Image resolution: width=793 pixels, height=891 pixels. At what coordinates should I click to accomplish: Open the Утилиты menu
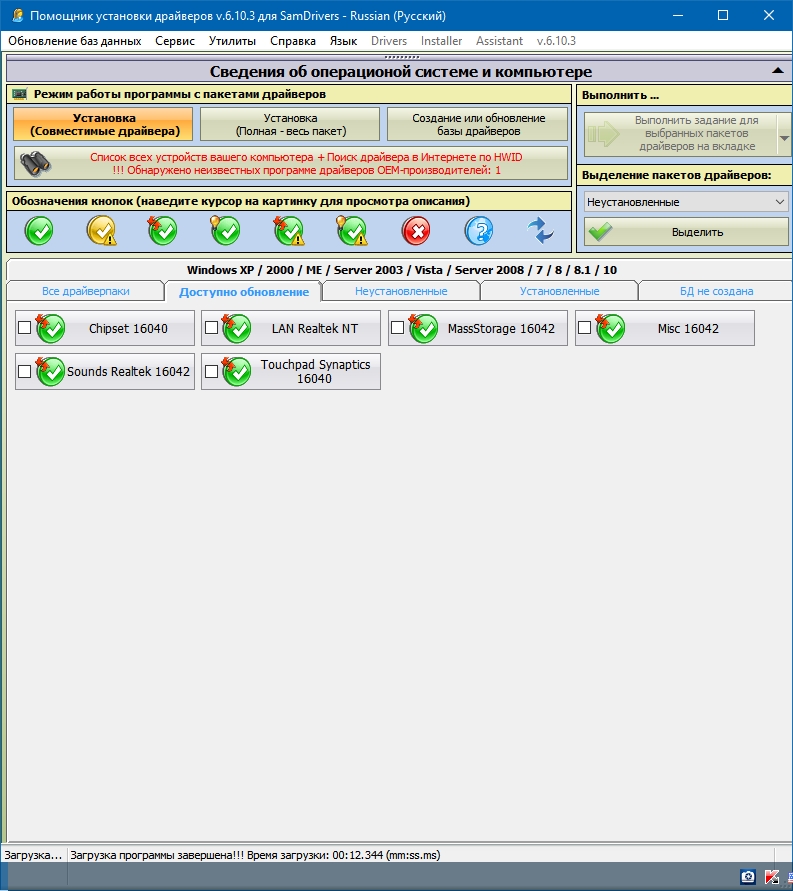[x=232, y=41]
